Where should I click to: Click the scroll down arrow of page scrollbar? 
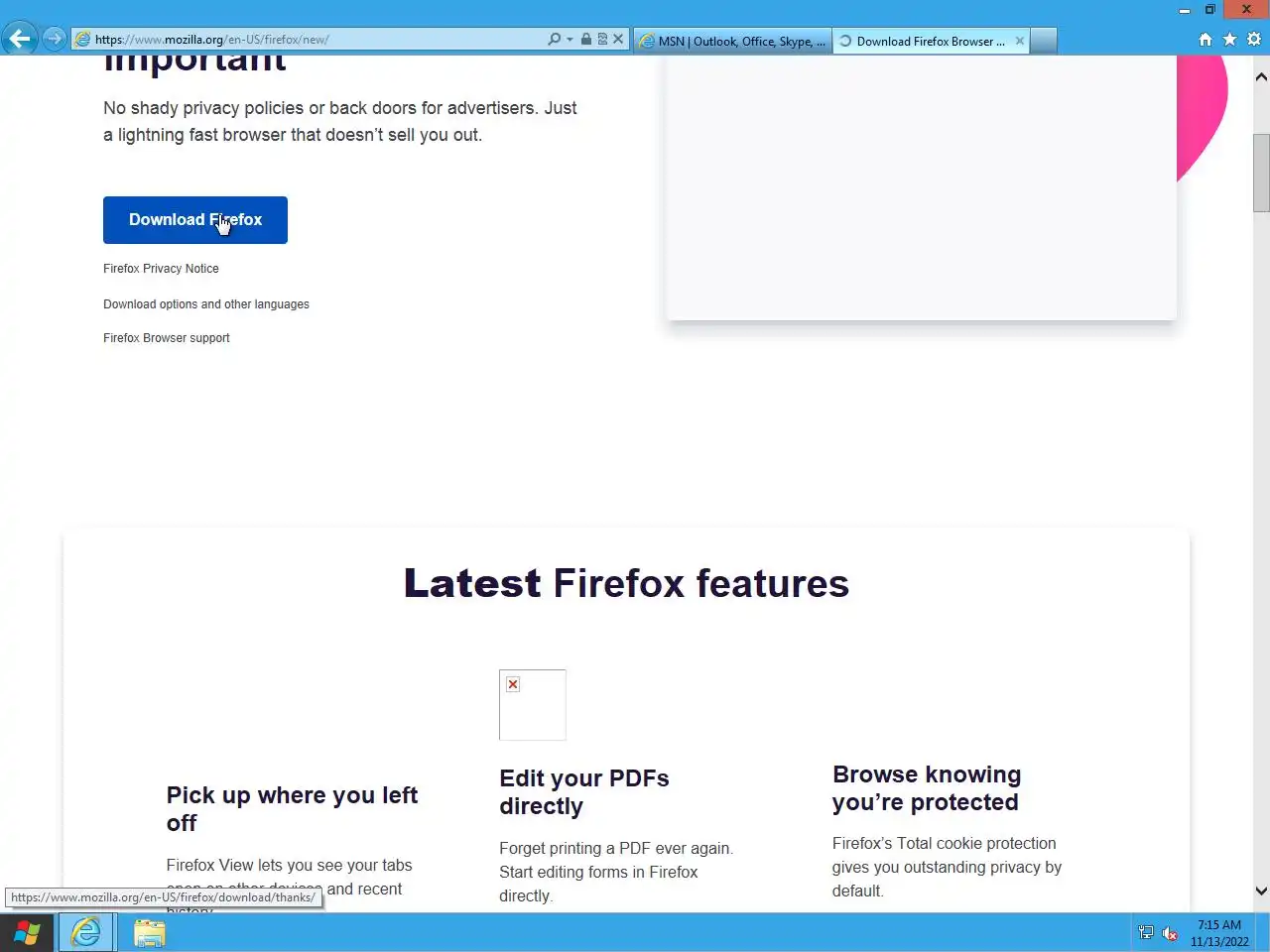click(1261, 892)
